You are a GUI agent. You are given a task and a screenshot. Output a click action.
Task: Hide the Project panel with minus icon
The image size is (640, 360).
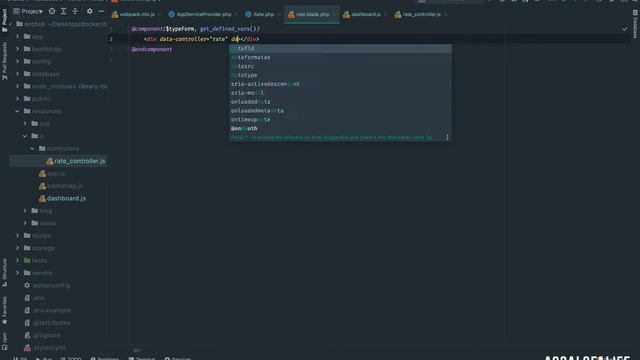(x=101, y=11)
